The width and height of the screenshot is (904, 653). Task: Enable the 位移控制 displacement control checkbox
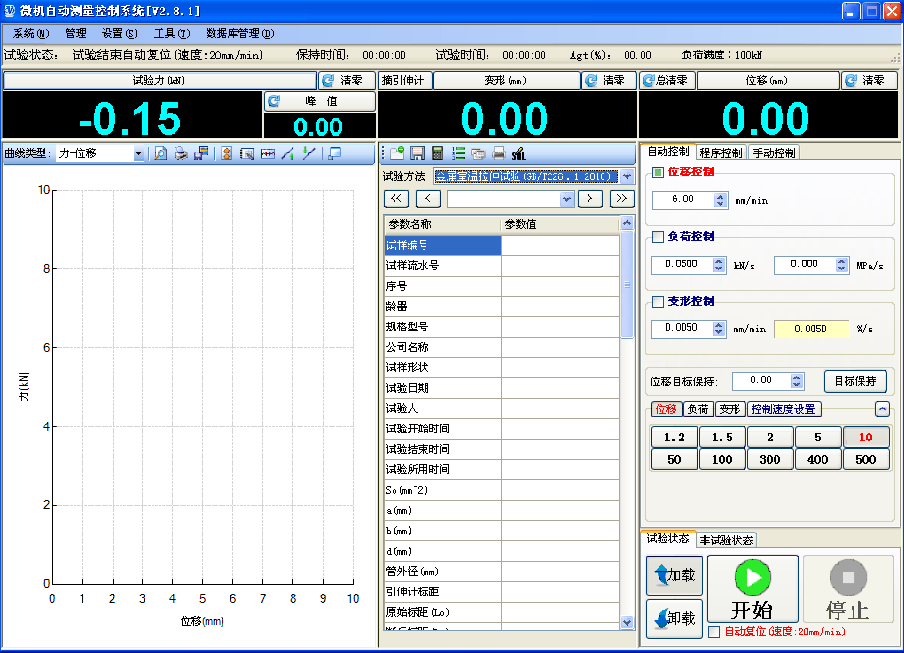click(x=658, y=172)
